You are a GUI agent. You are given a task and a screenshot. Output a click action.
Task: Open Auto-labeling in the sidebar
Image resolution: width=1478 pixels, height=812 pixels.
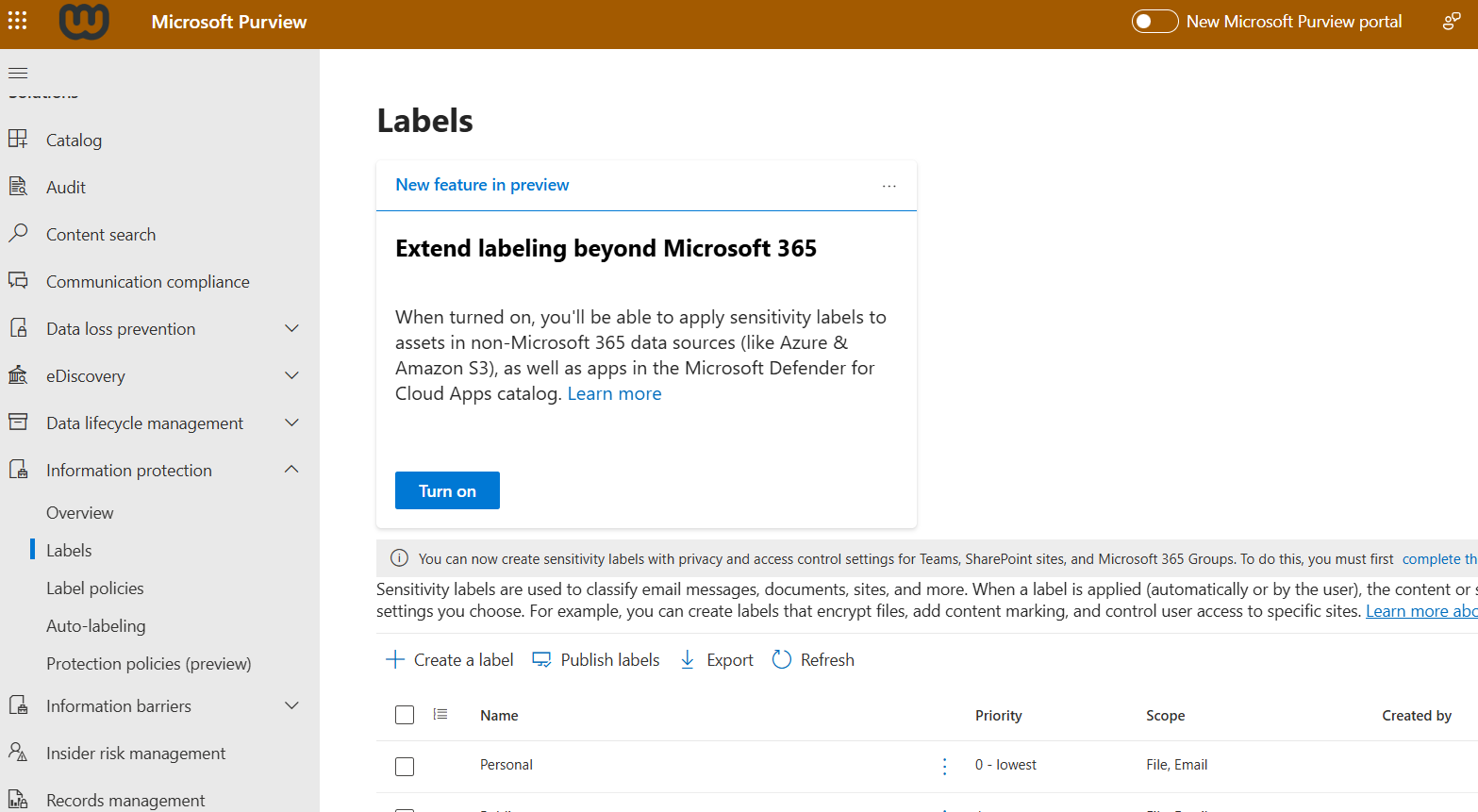[x=96, y=626]
